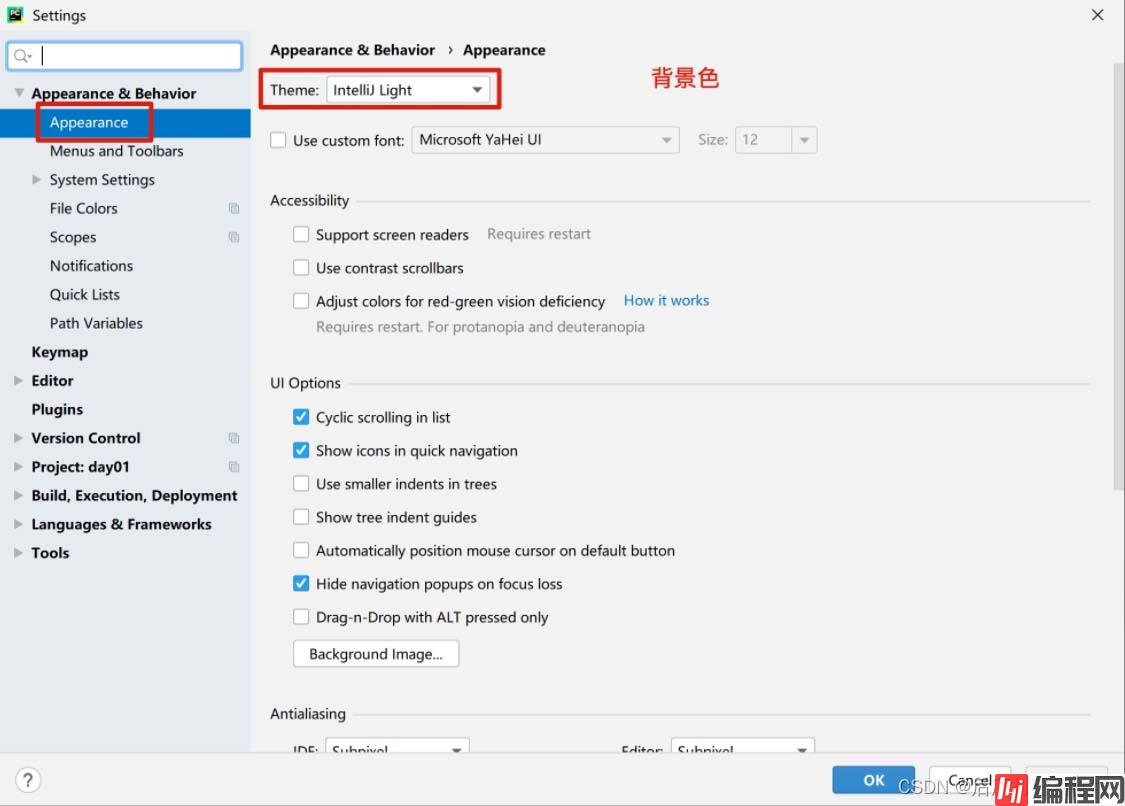1125x806 pixels.
Task: Enable Show tree indent guides
Action: (301, 517)
